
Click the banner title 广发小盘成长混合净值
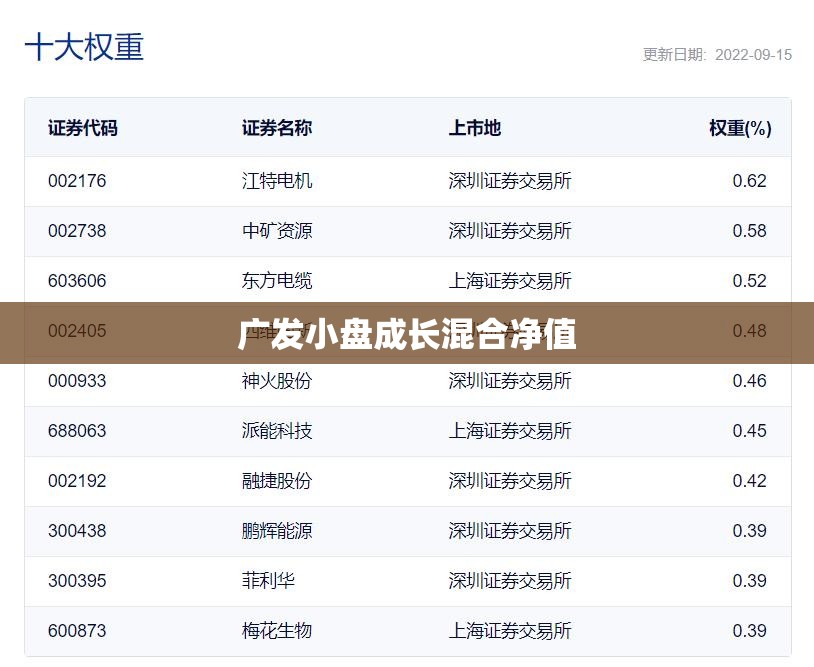(407, 334)
